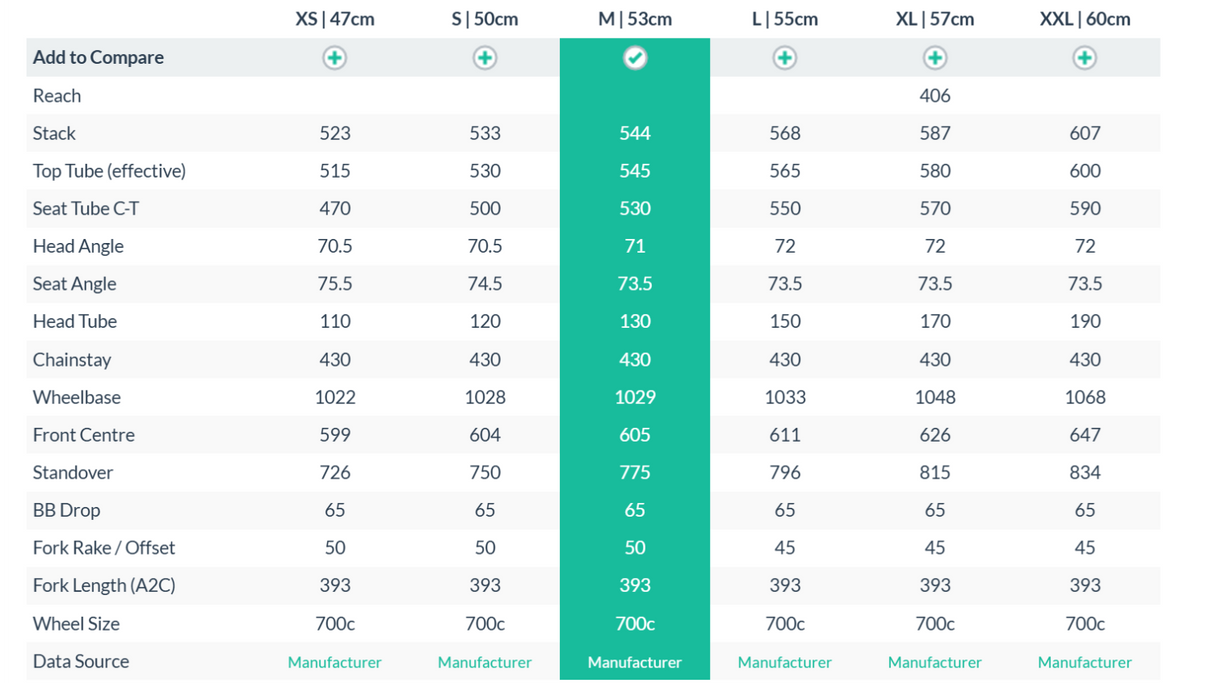The height and width of the screenshot is (683, 1214).
Task: Add S 50cm size to compare
Action: coord(485,58)
